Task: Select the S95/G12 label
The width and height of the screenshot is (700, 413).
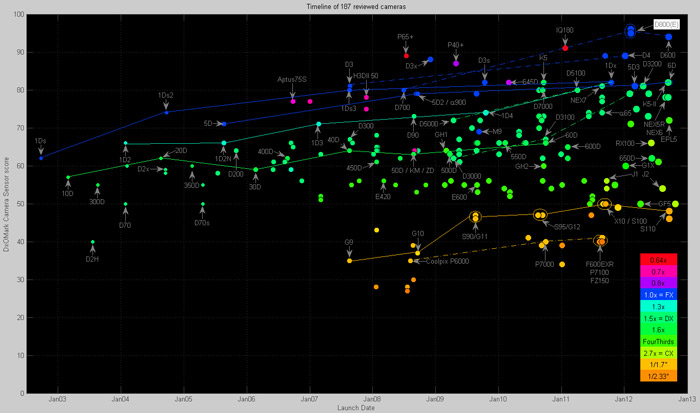Action: (567, 227)
